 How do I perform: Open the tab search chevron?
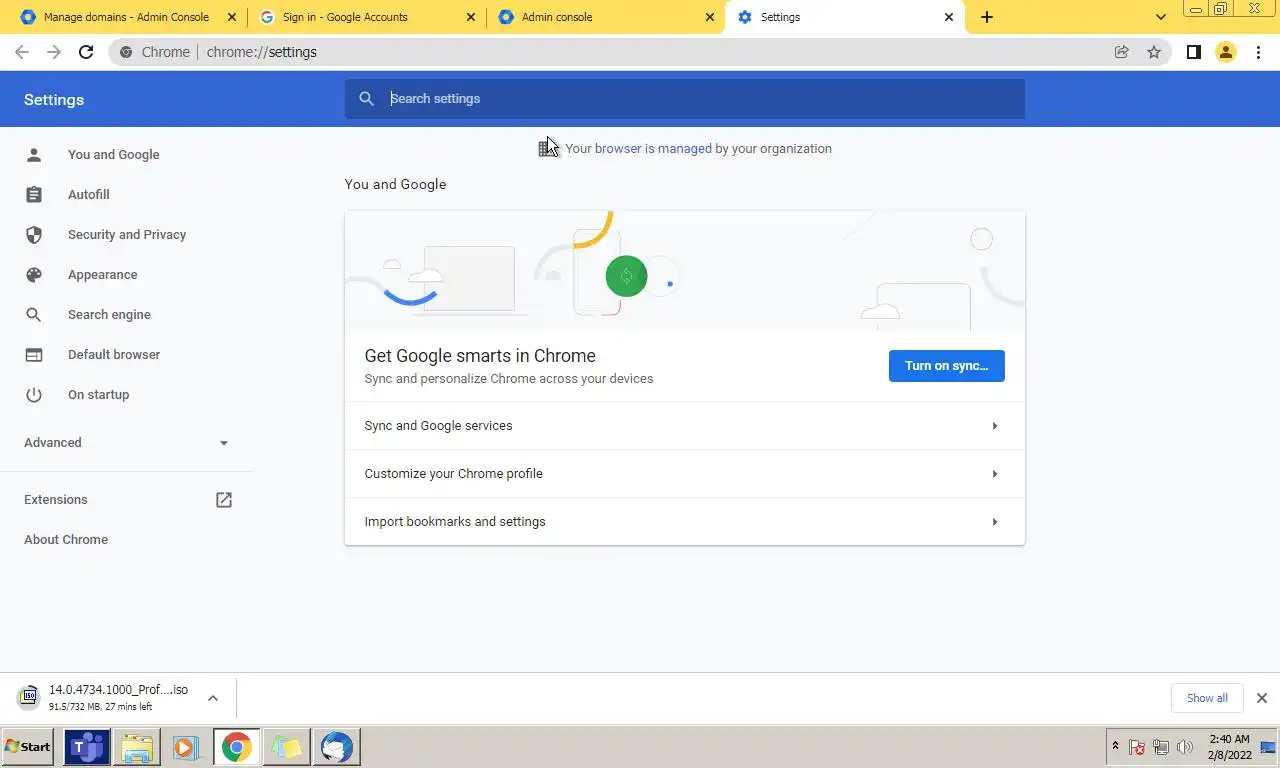pyautogui.click(x=1161, y=17)
